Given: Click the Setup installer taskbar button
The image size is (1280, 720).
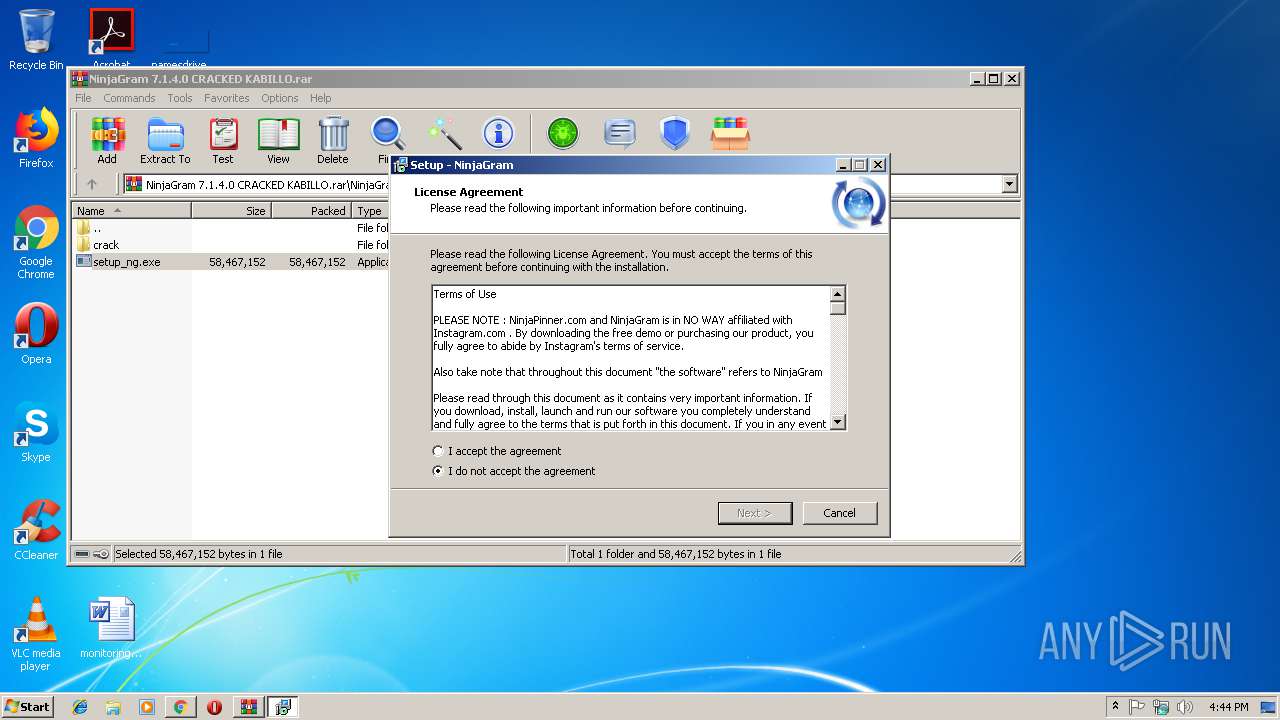Looking at the screenshot, I should [x=282, y=707].
